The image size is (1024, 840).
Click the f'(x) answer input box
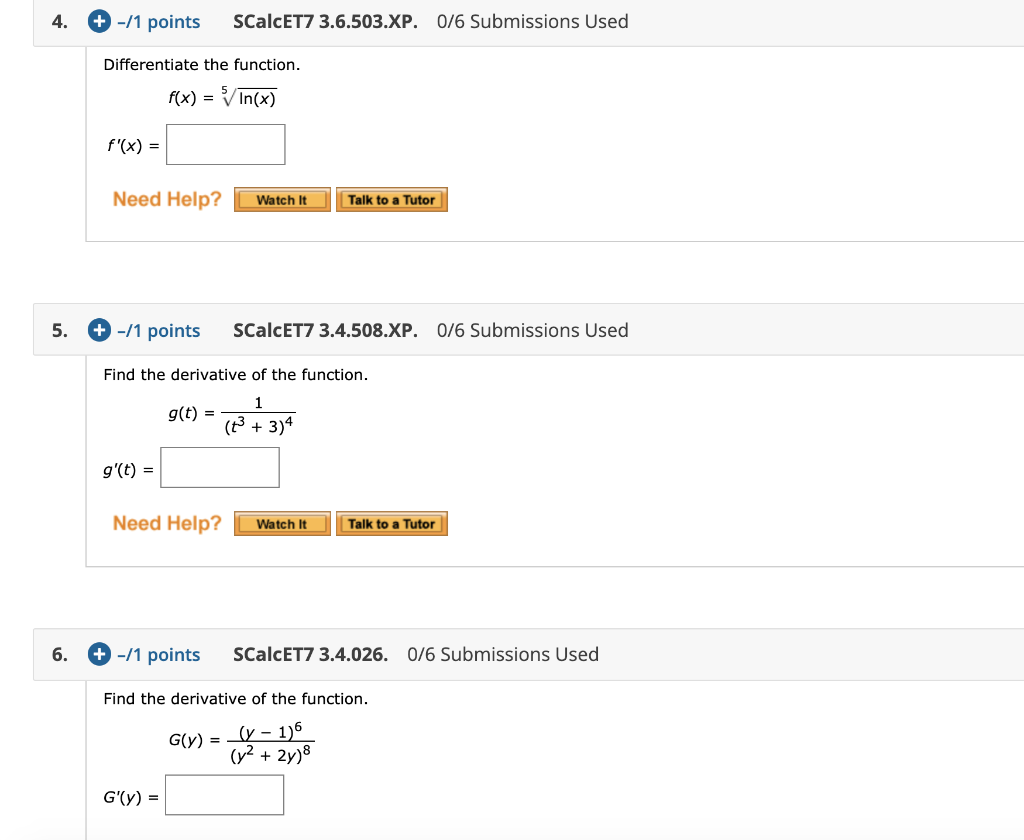[x=225, y=144]
